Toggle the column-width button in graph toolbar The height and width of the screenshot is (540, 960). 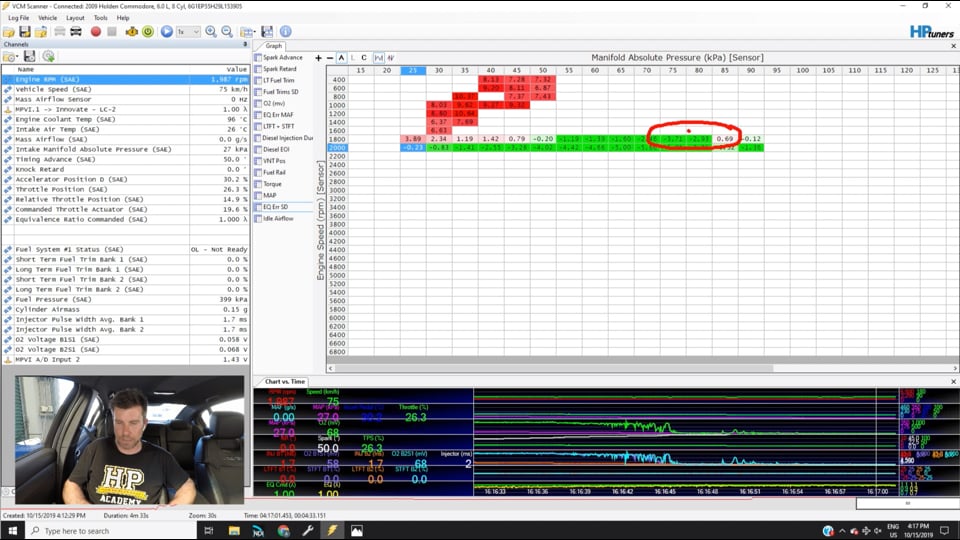tap(377, 58)
